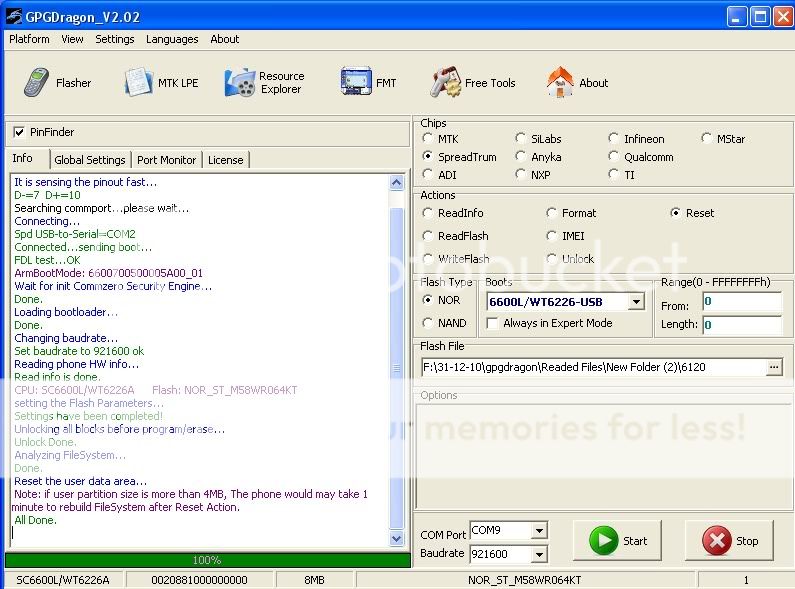Click the Start button label

tap(635, 541)
